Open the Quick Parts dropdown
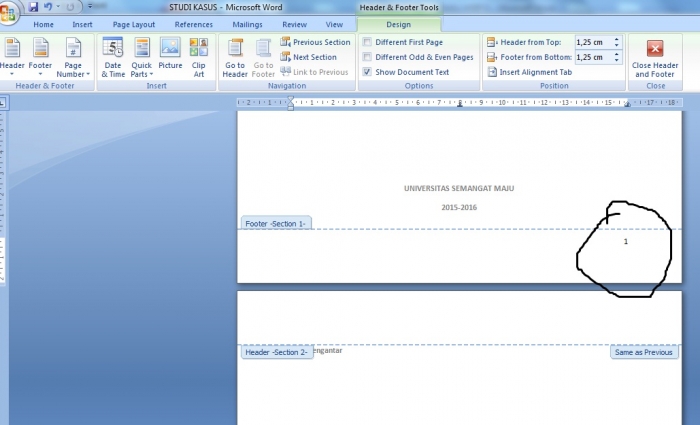The height and width of the screenshot is (425, 700). pos(141,57)
